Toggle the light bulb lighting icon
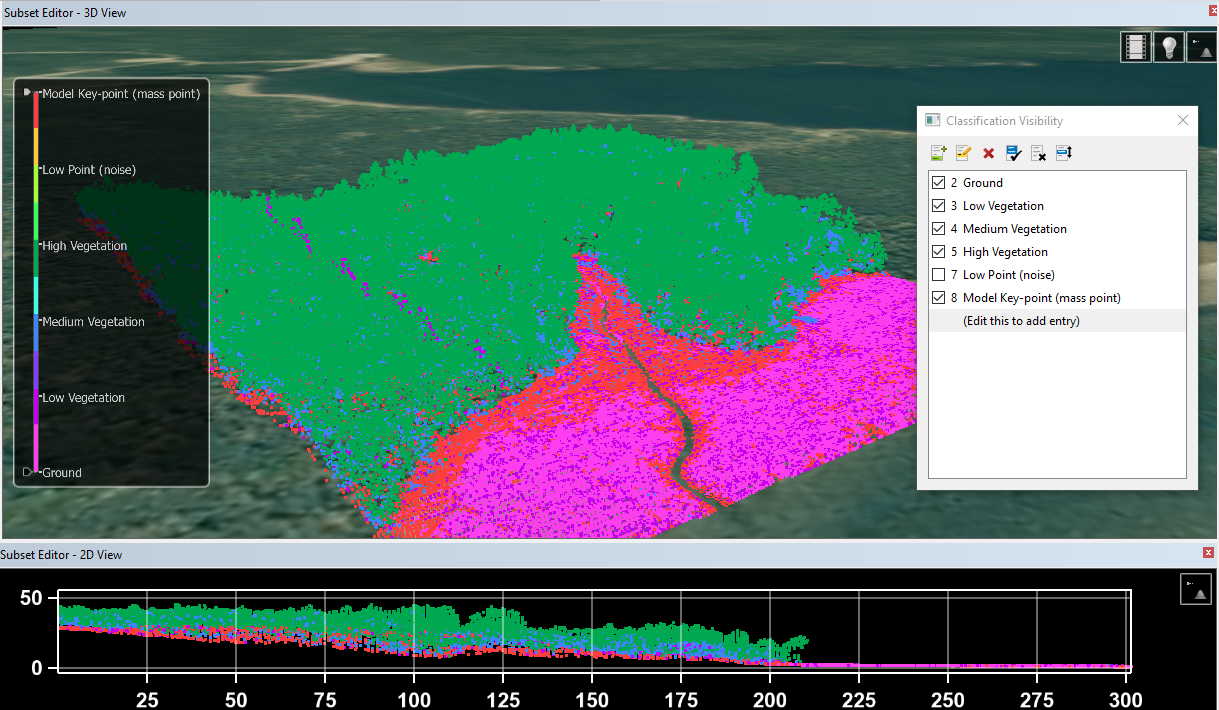The width and height of the screenshot is (1219, 710). (x=1168, y=47)
